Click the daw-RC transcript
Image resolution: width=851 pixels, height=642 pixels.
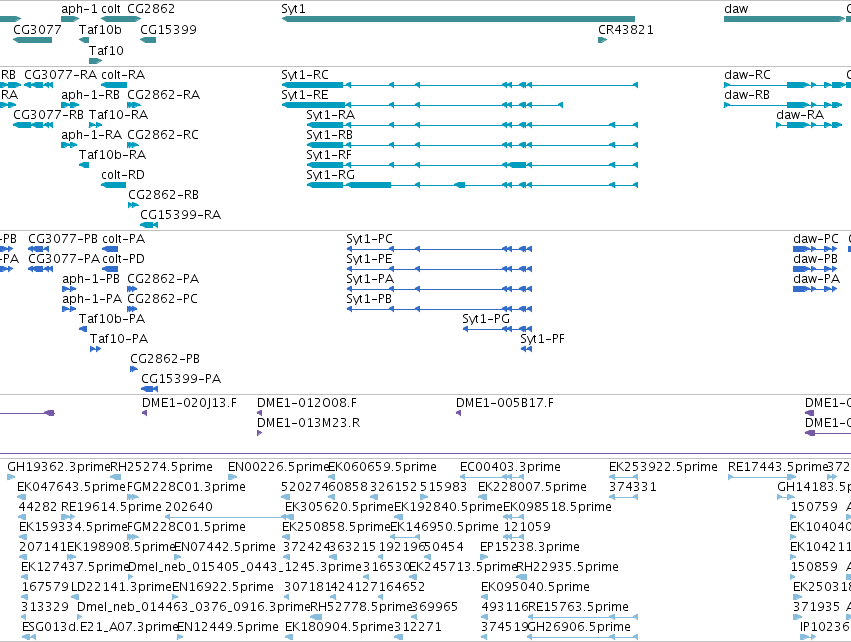(784, 85)
